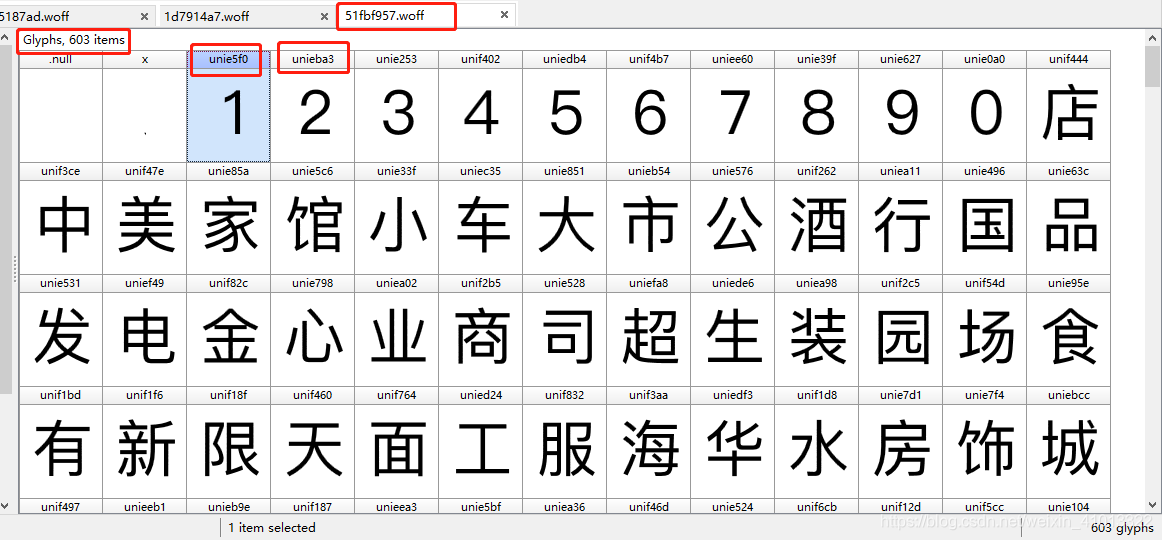Screen dimensions: 1162x540
Task: Close the 1d7914a7.woff tab
Action: tap(324, 16)
